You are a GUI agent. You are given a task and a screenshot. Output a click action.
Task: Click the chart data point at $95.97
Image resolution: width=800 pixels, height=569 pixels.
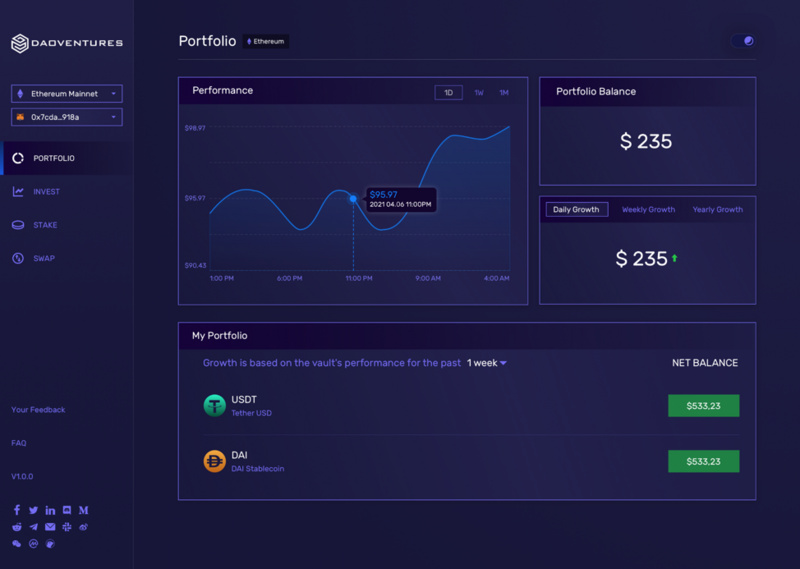point(353,199)
